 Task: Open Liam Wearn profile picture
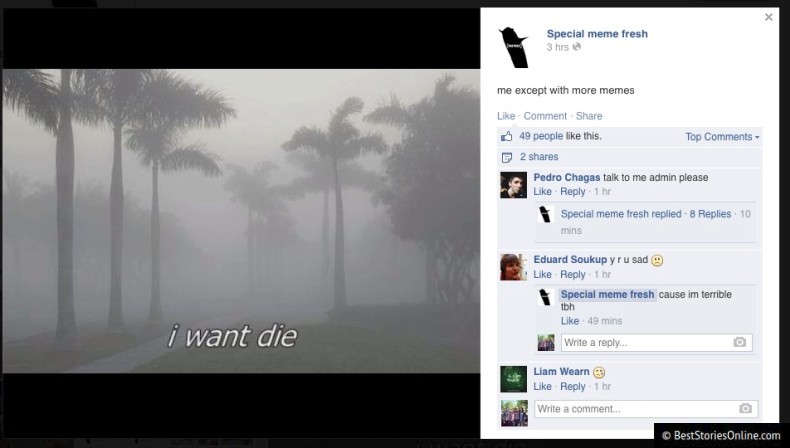click(513, 379)
